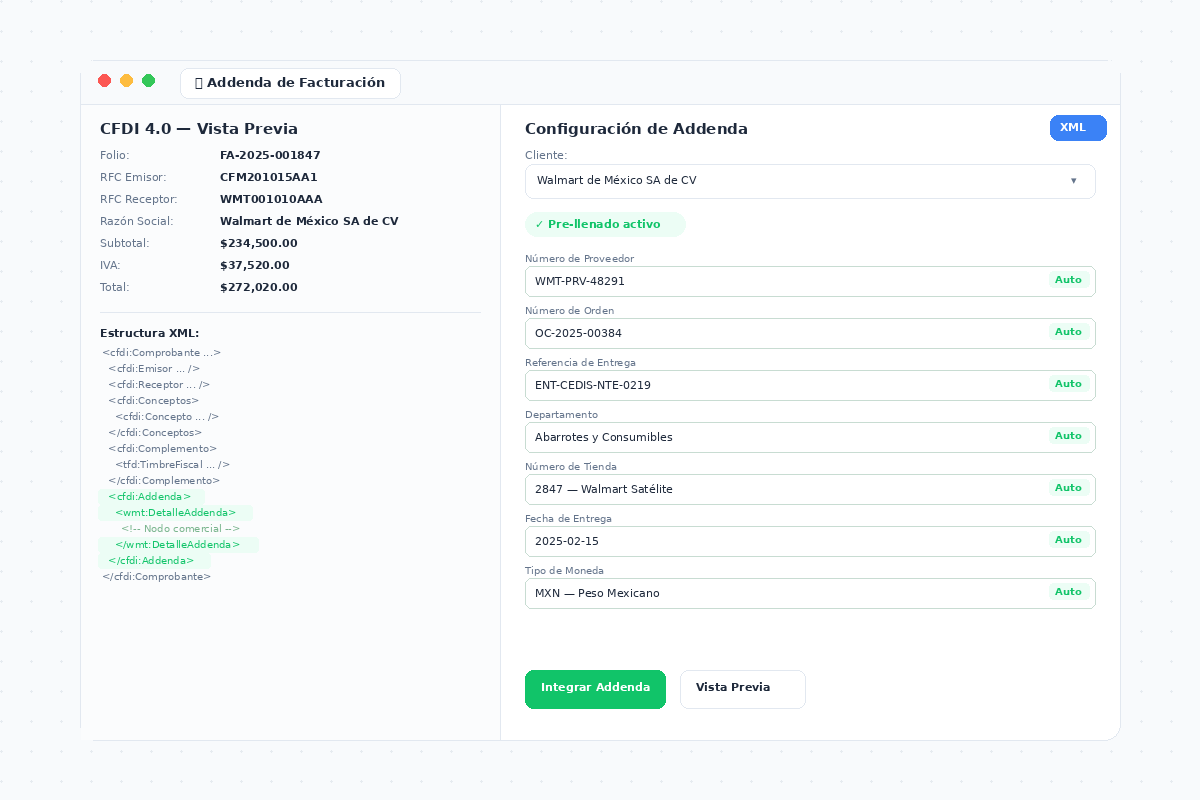The image size is (1200, 800).
Task: Click the Fecha de Entrega field
Action: tap(810, 541)
